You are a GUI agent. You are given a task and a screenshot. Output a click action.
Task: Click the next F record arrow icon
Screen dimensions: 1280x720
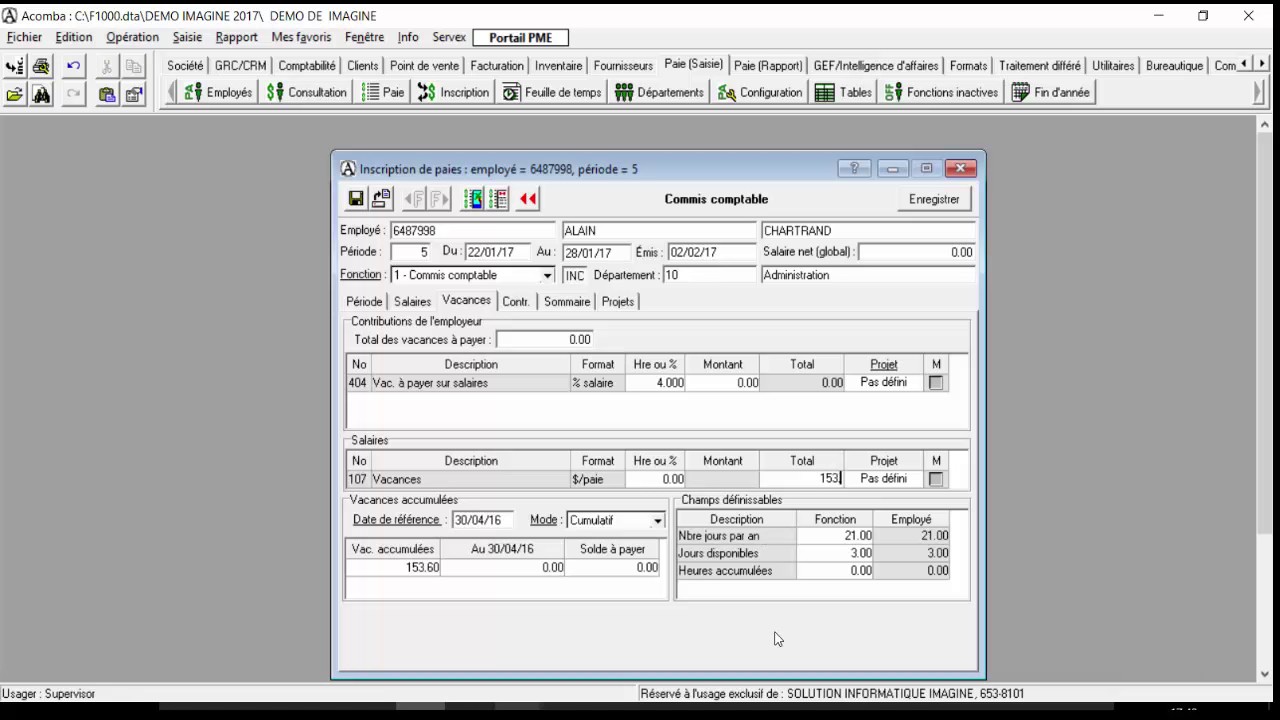439,199
